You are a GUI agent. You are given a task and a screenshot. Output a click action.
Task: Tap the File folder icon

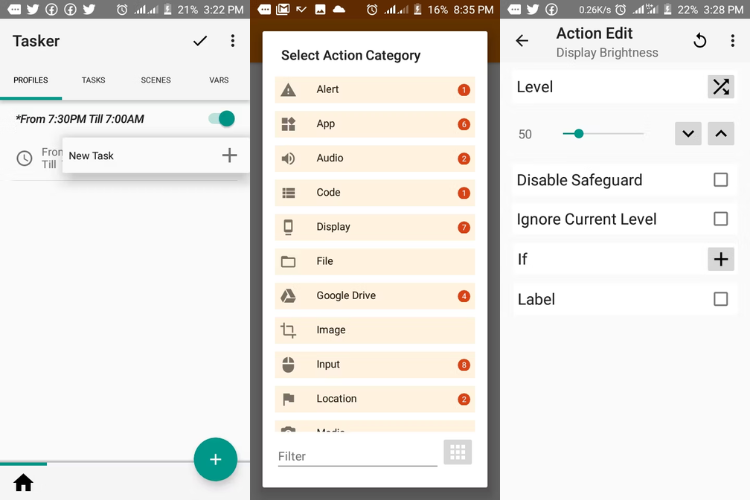[x=288, y=262]
